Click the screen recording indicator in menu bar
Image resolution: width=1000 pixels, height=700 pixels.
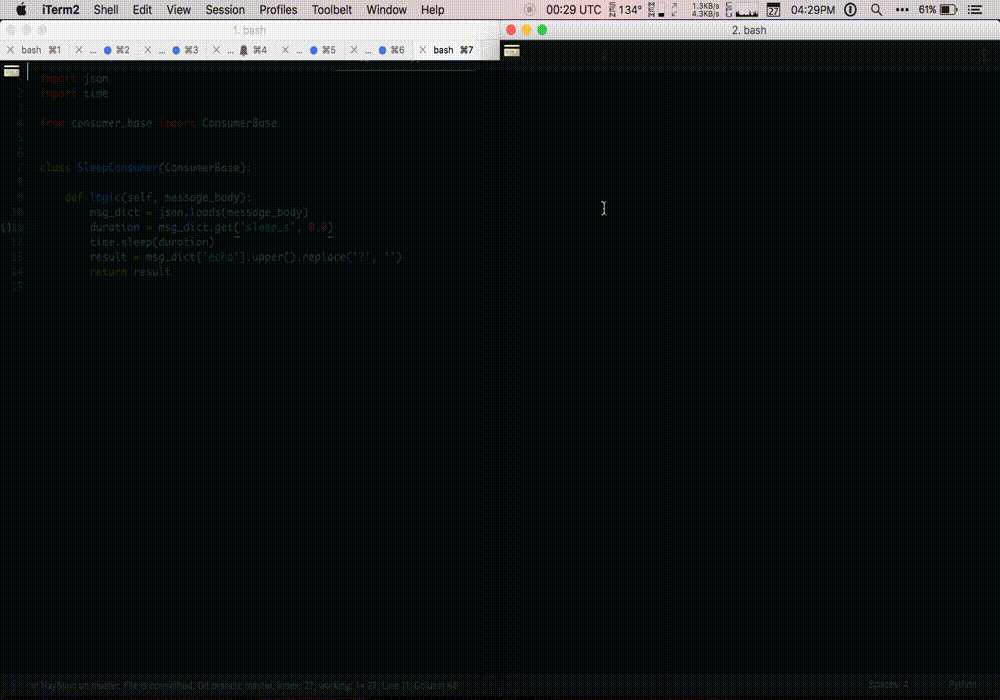coord(529,10)
